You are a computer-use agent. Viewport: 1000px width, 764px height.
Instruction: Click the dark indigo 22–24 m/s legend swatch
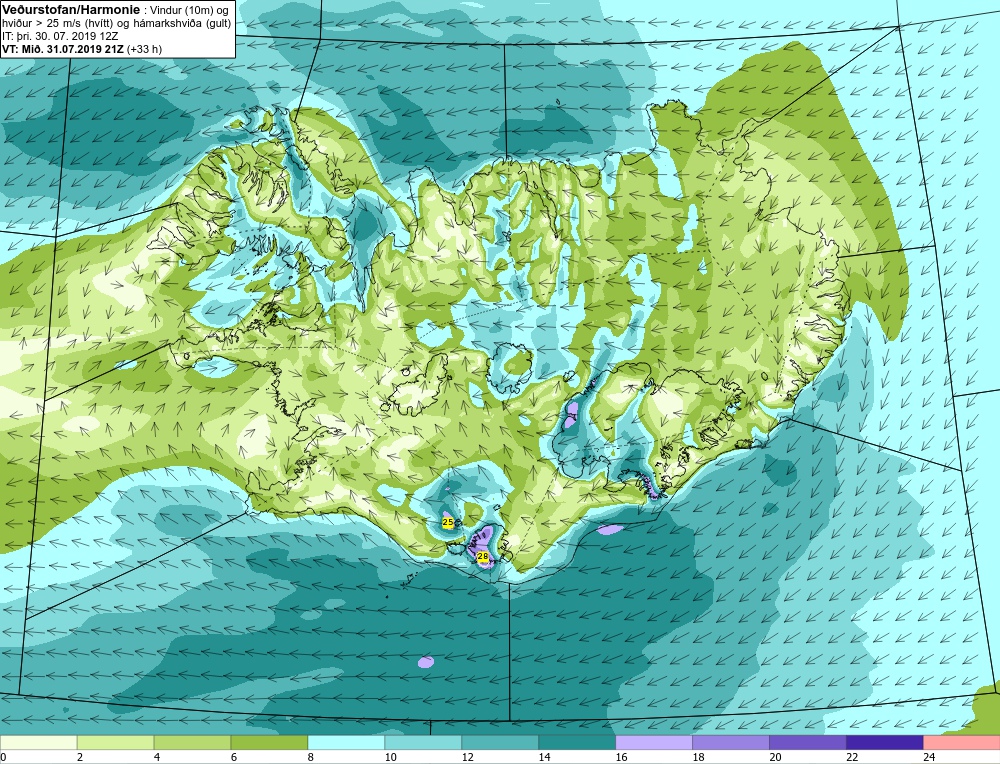pos(885,743)
